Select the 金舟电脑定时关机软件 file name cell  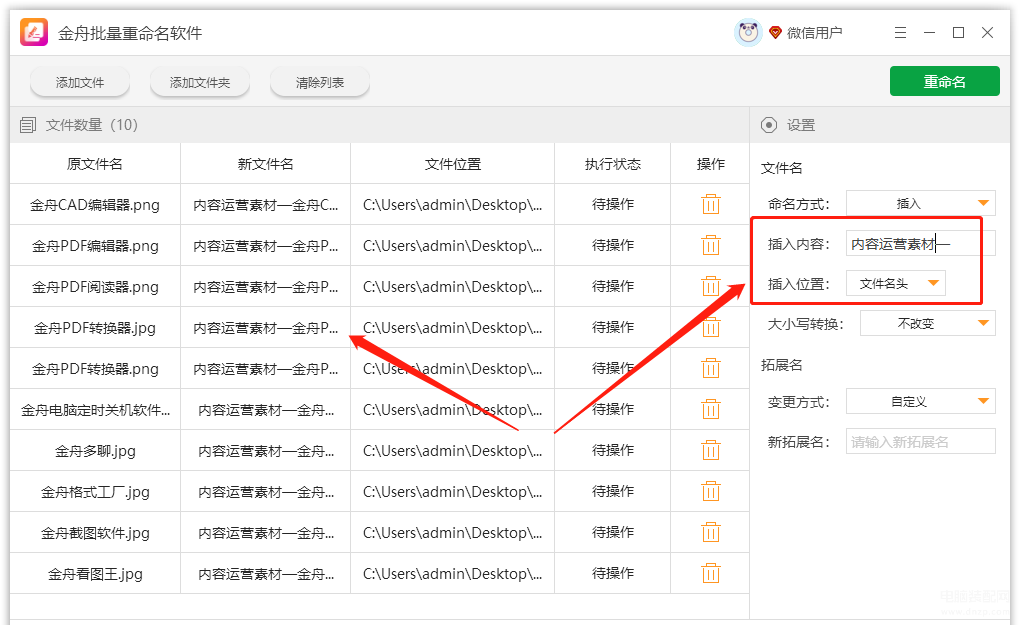pos(95,410)
